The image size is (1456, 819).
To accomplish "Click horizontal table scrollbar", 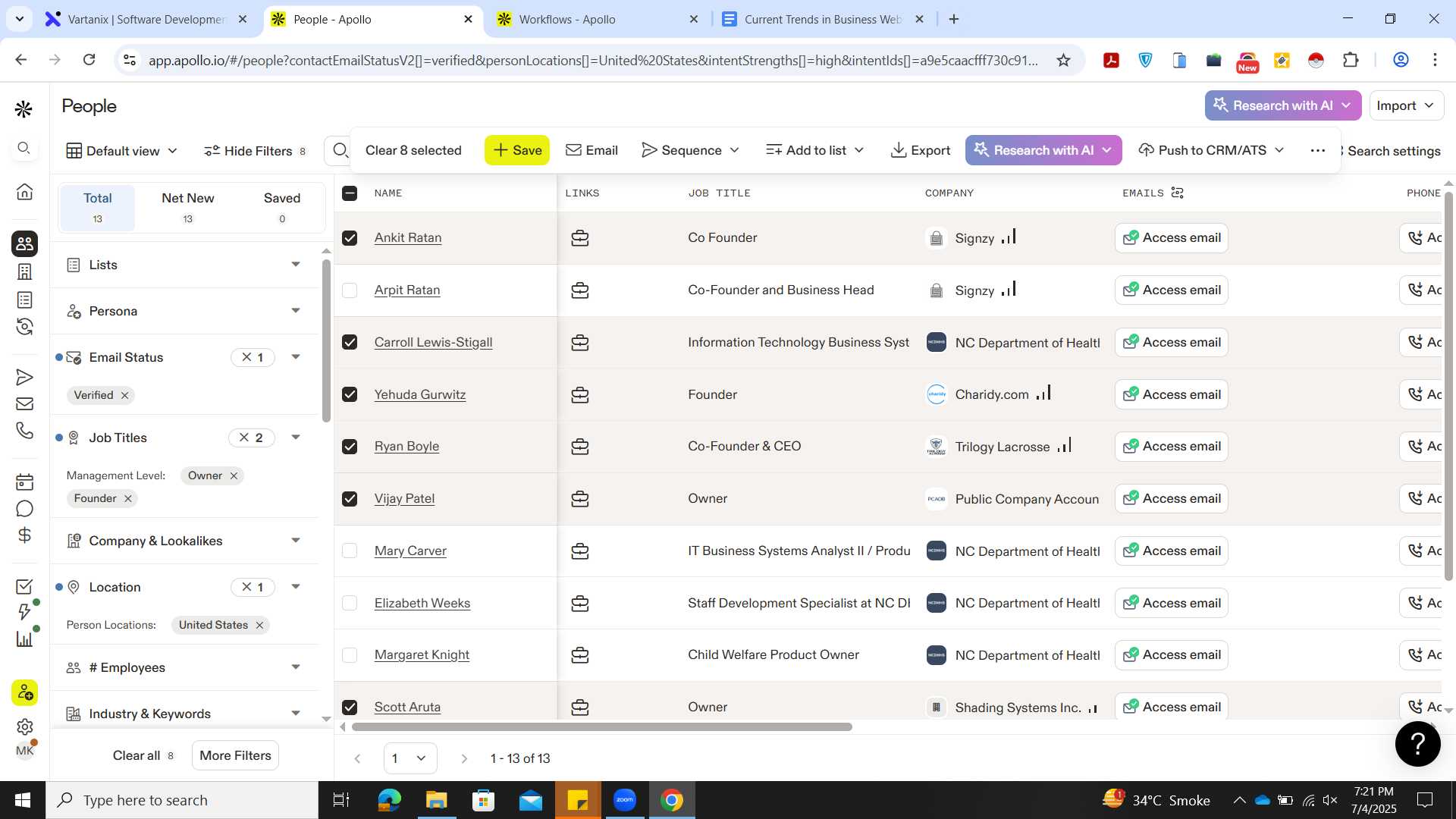I will click(x=602, y=726).
